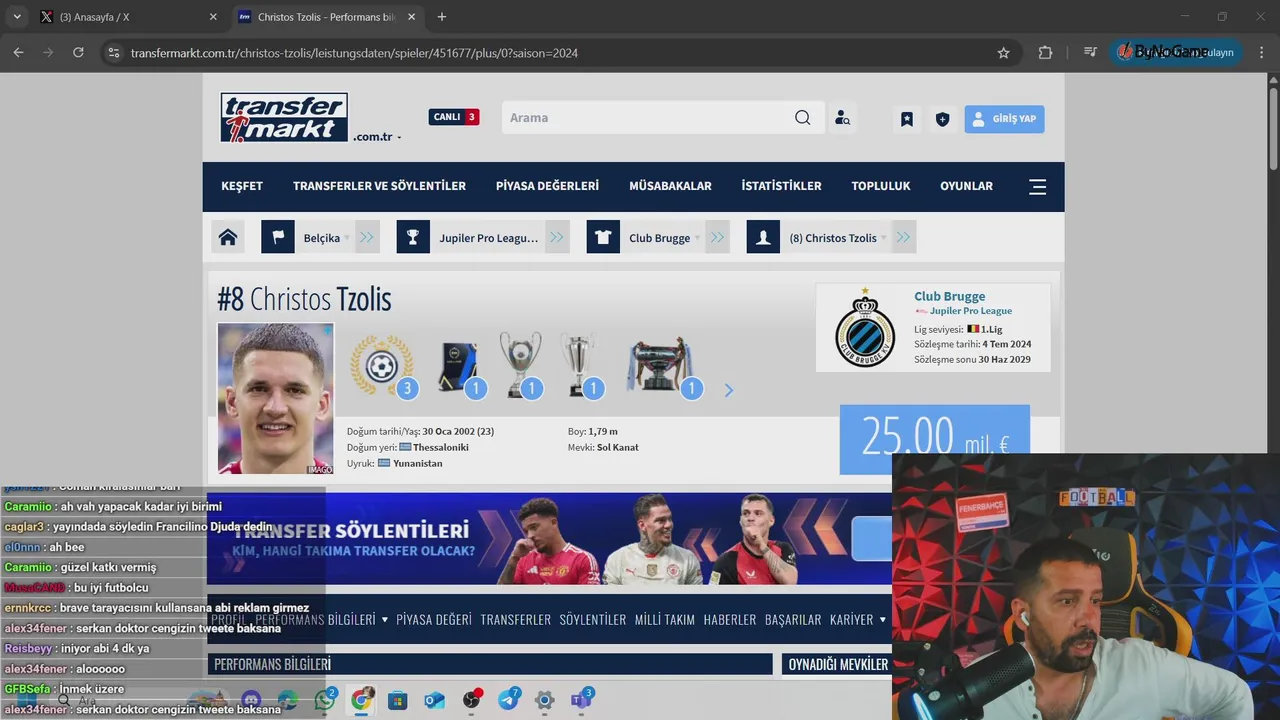Open Outlook from the taskbar

coord(434,700)
